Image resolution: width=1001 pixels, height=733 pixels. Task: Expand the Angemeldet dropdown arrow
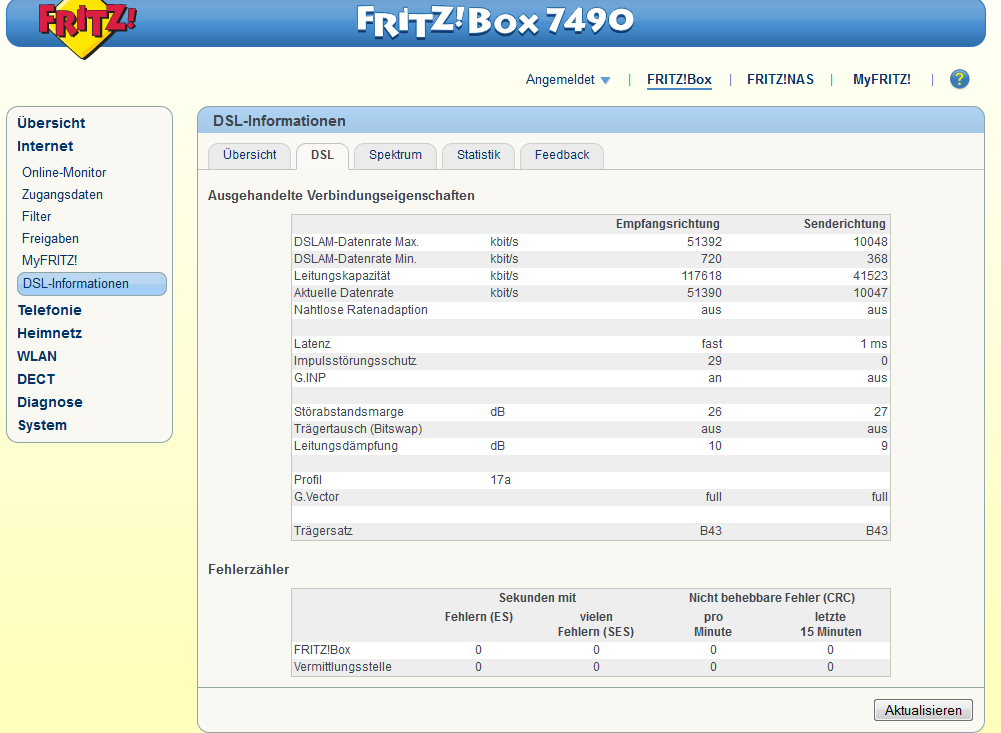(x=605, y=80)
